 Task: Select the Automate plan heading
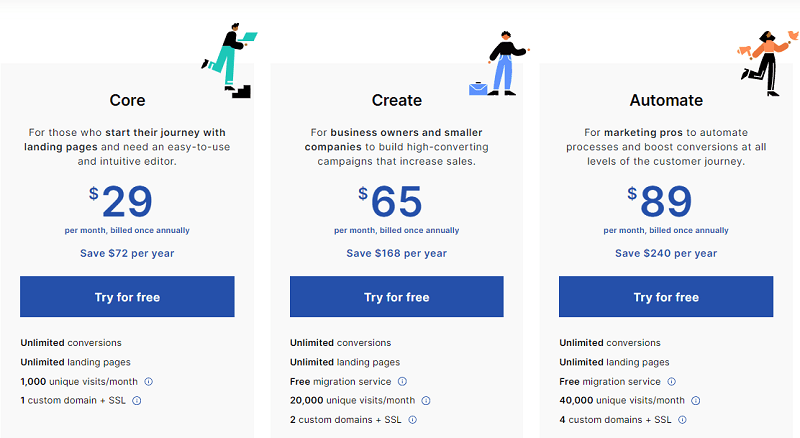pos(666,100)
